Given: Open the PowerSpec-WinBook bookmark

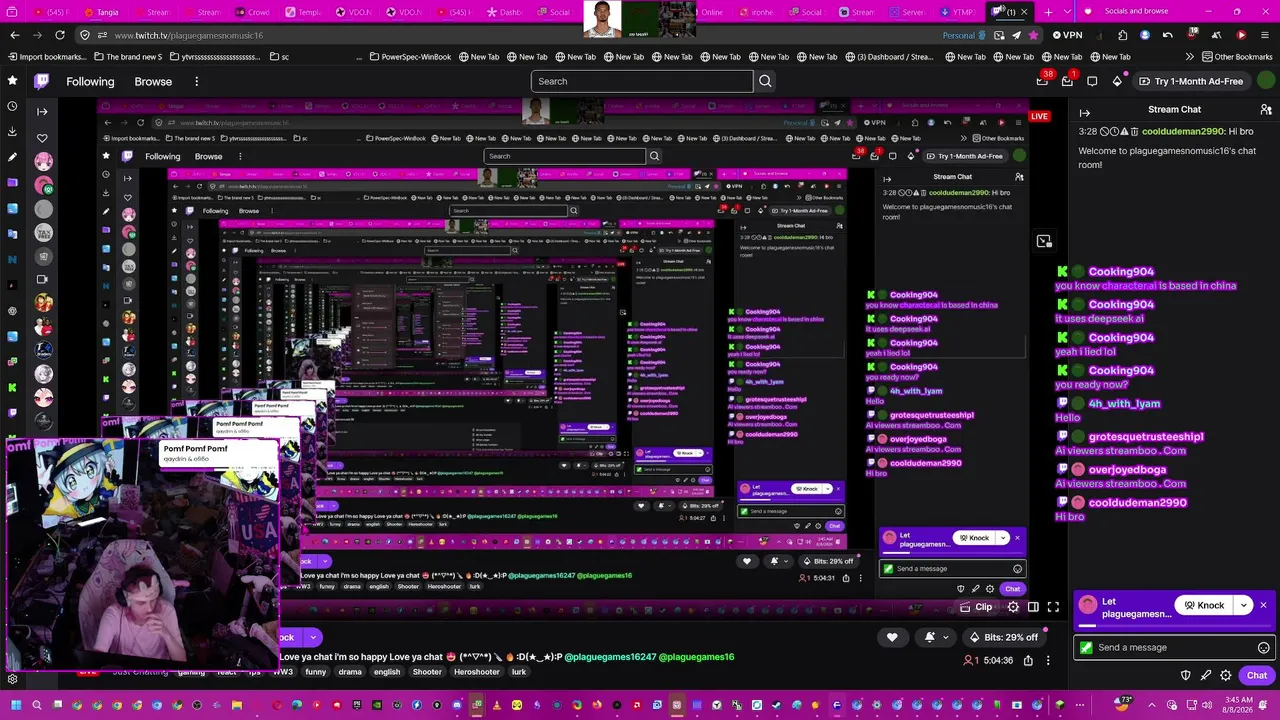Looking at the screenshot, I should [x=409, y=57].
